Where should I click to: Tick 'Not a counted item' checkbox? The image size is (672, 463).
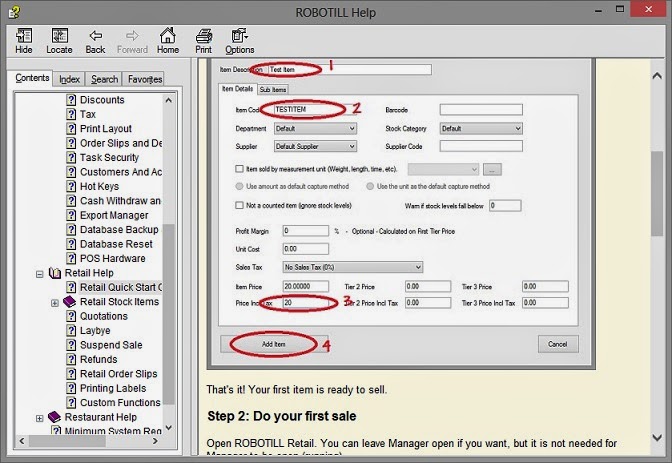coord(240,205)
